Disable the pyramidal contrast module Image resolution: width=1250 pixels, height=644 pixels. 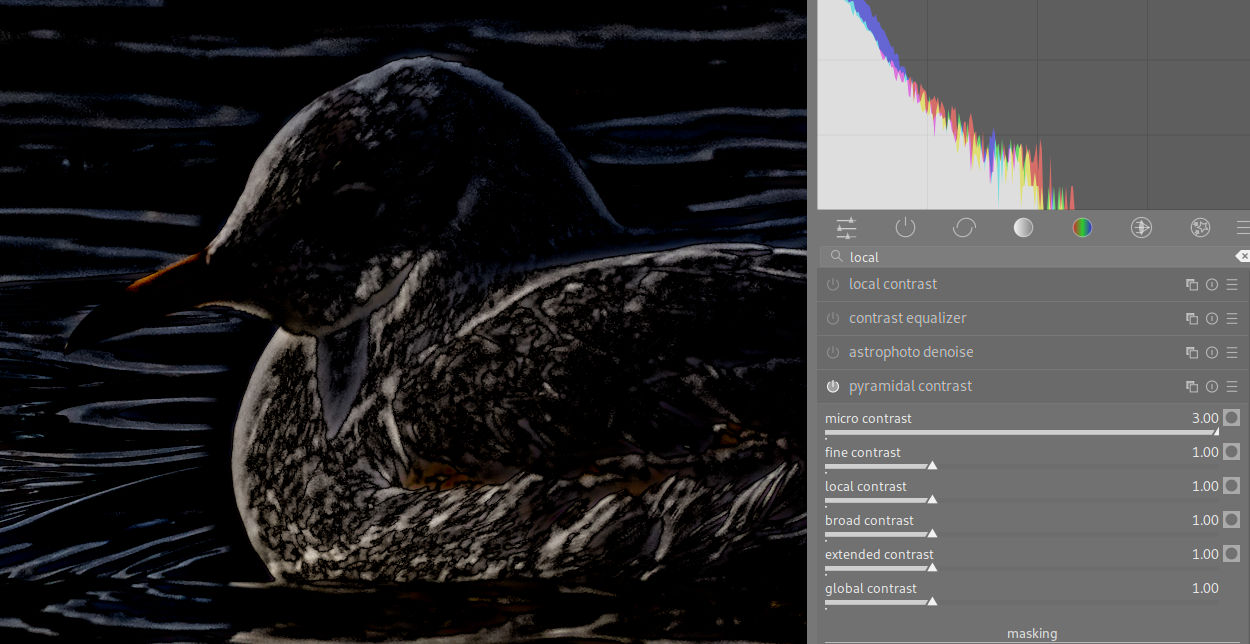[x=833, y=387]
